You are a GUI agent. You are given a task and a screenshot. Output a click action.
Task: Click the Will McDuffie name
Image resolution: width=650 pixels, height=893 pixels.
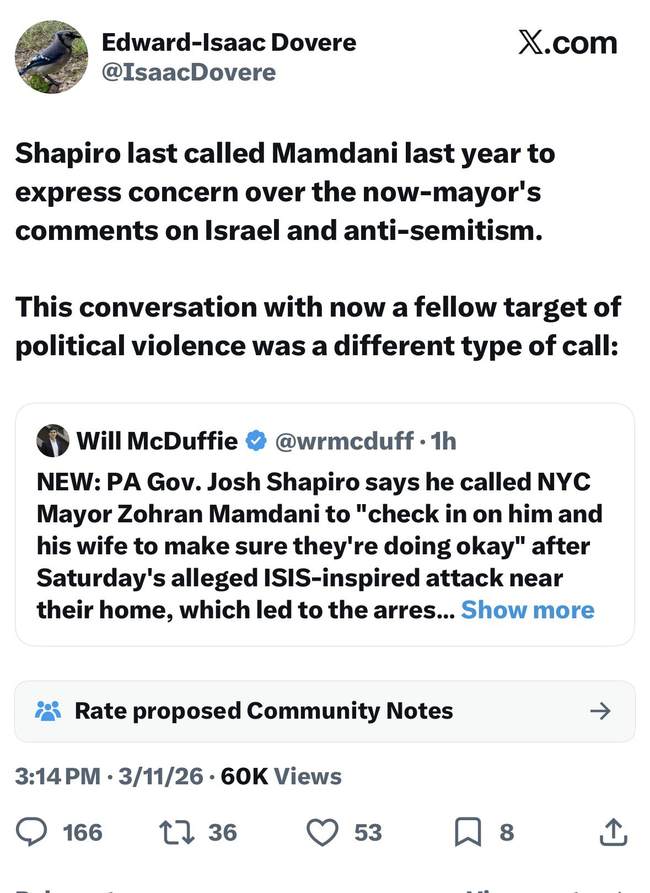point(157,441)
